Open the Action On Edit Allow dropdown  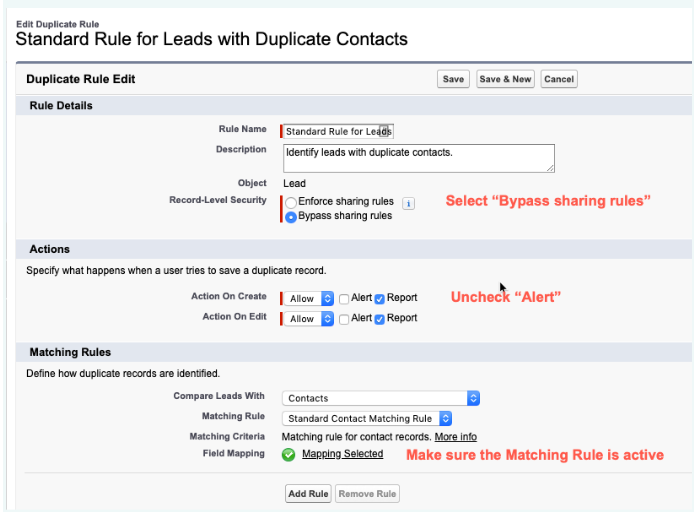tap(315, 319)
